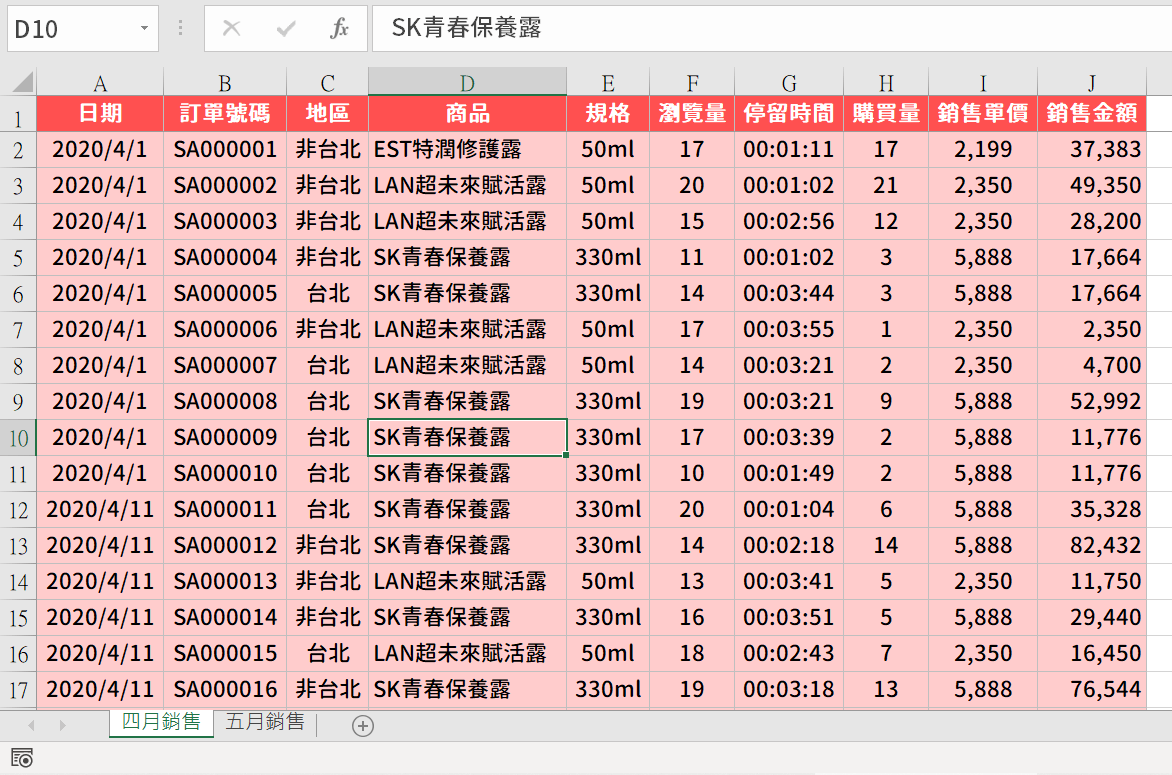The width and height of the screenshot is (1172, 775).
Task: Click time cell 00:03:39
Action: point(789,437)
